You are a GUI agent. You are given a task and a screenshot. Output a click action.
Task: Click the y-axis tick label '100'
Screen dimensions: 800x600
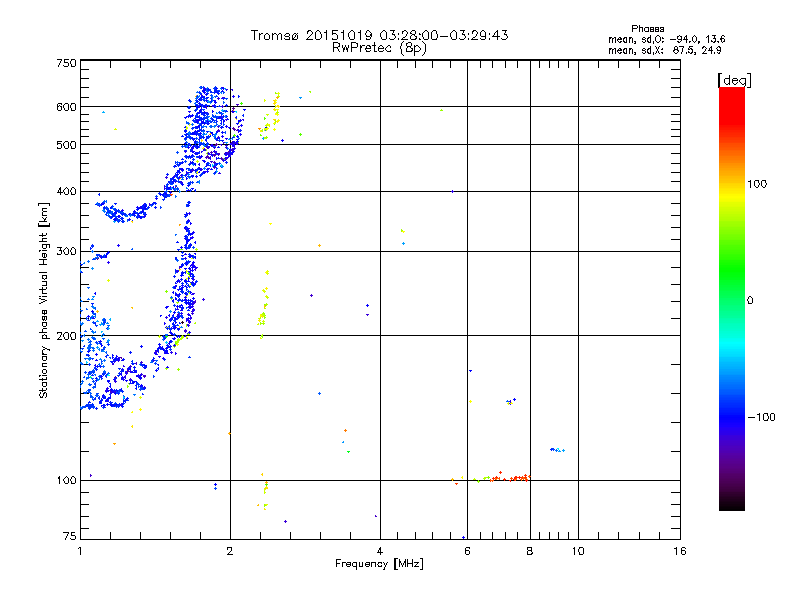tap(66, 480)
